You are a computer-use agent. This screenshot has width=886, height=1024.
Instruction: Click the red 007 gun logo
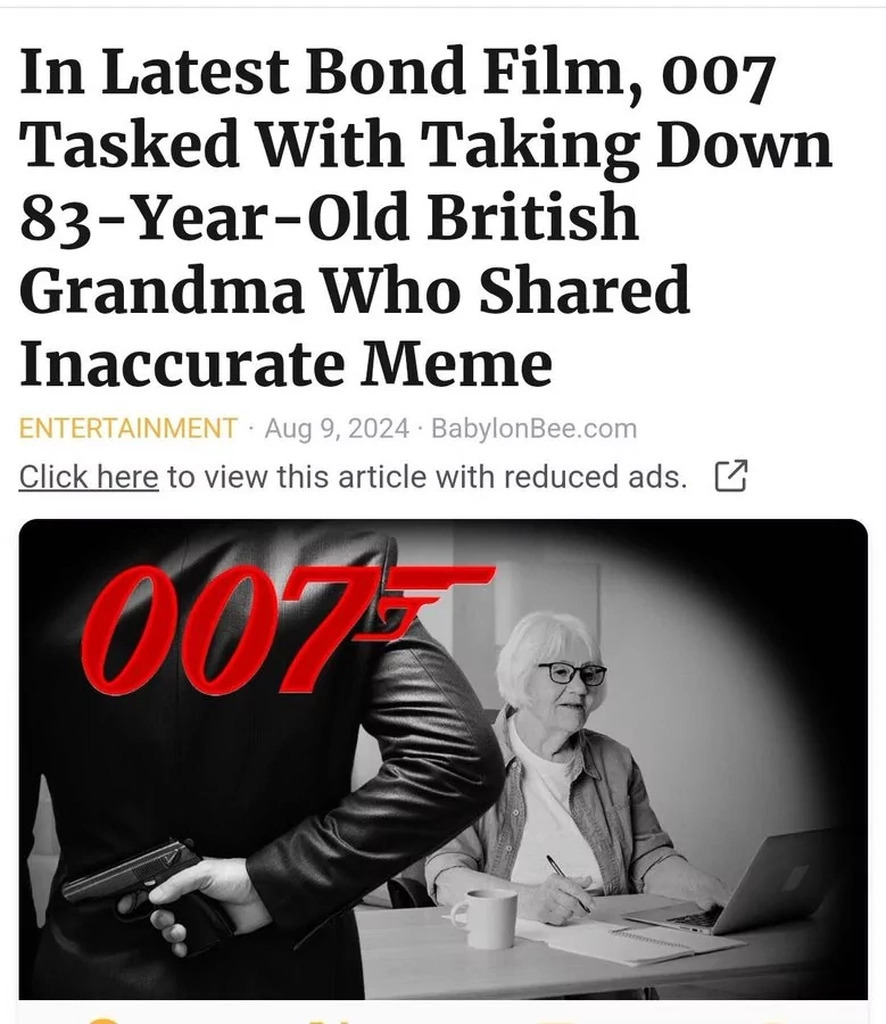[x=287, y=628]
